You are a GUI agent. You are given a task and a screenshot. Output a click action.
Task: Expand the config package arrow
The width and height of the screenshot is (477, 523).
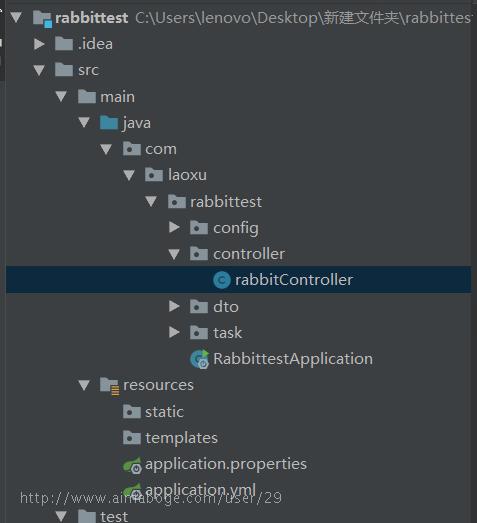pyautogui.click(x=174, y=227)
